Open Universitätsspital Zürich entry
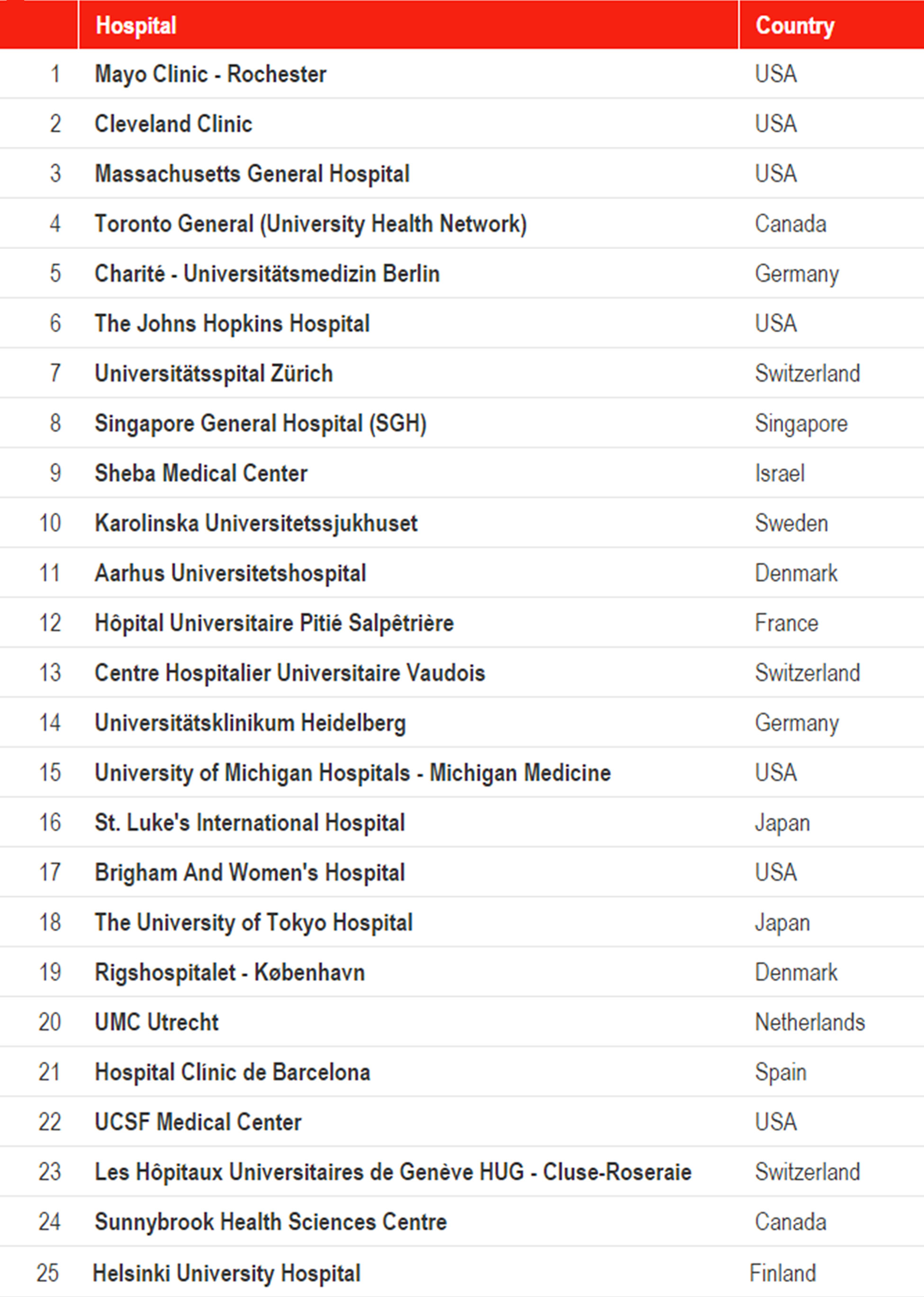Screen dimensions: 924x1297 coord(214,374)
